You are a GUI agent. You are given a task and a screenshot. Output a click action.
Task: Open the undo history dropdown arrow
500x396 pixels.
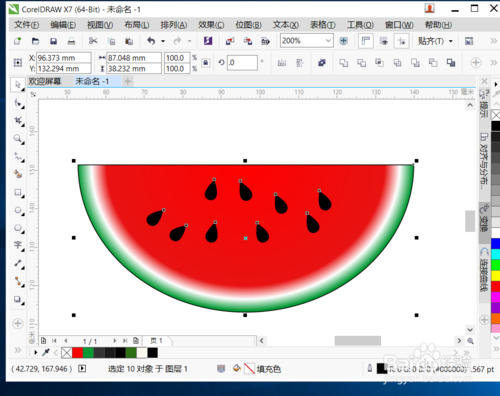point(163,41)
